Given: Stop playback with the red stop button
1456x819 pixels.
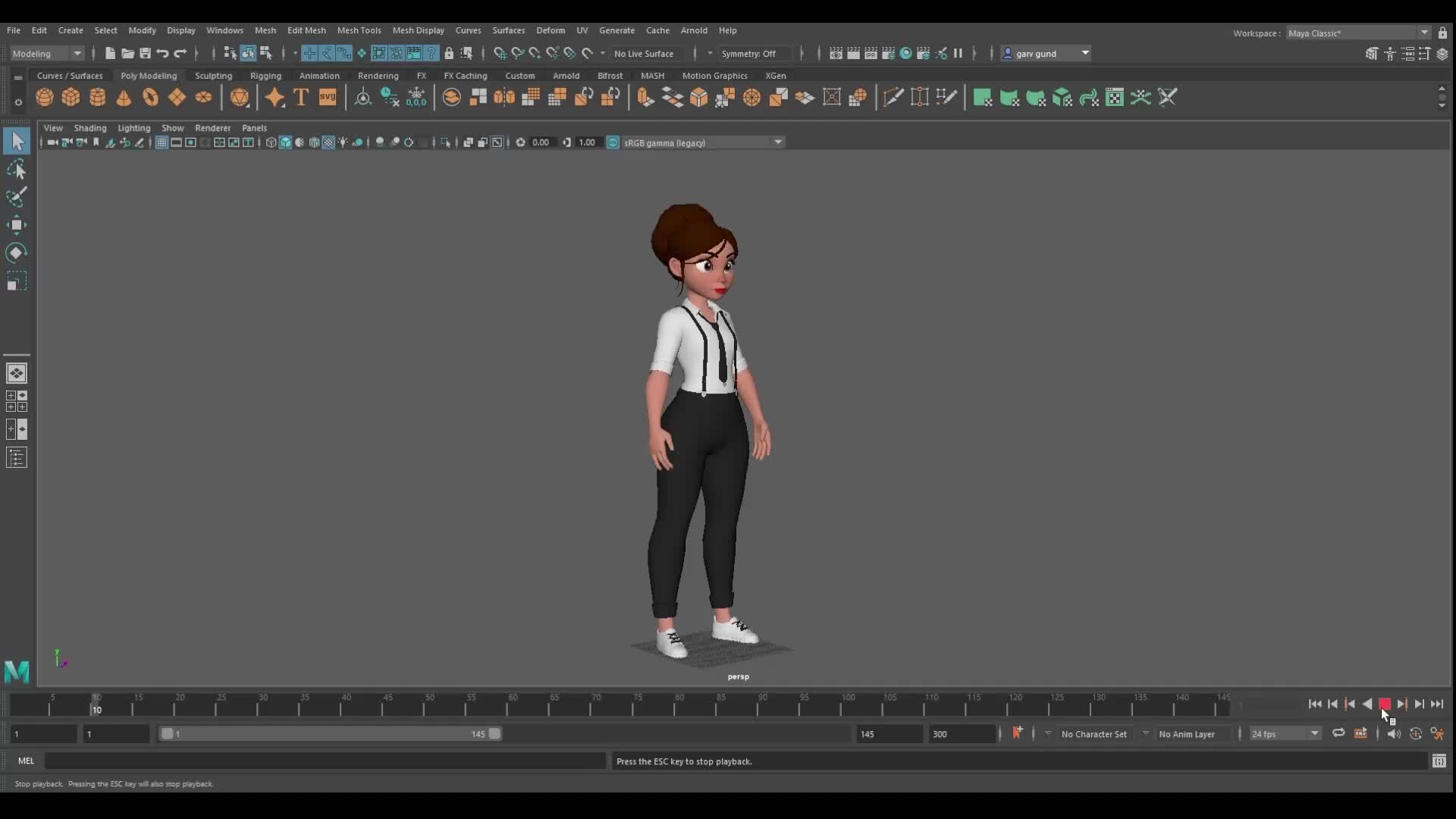Looking at the screenshot, I should pyautogui.click(x=1384, y=704).
